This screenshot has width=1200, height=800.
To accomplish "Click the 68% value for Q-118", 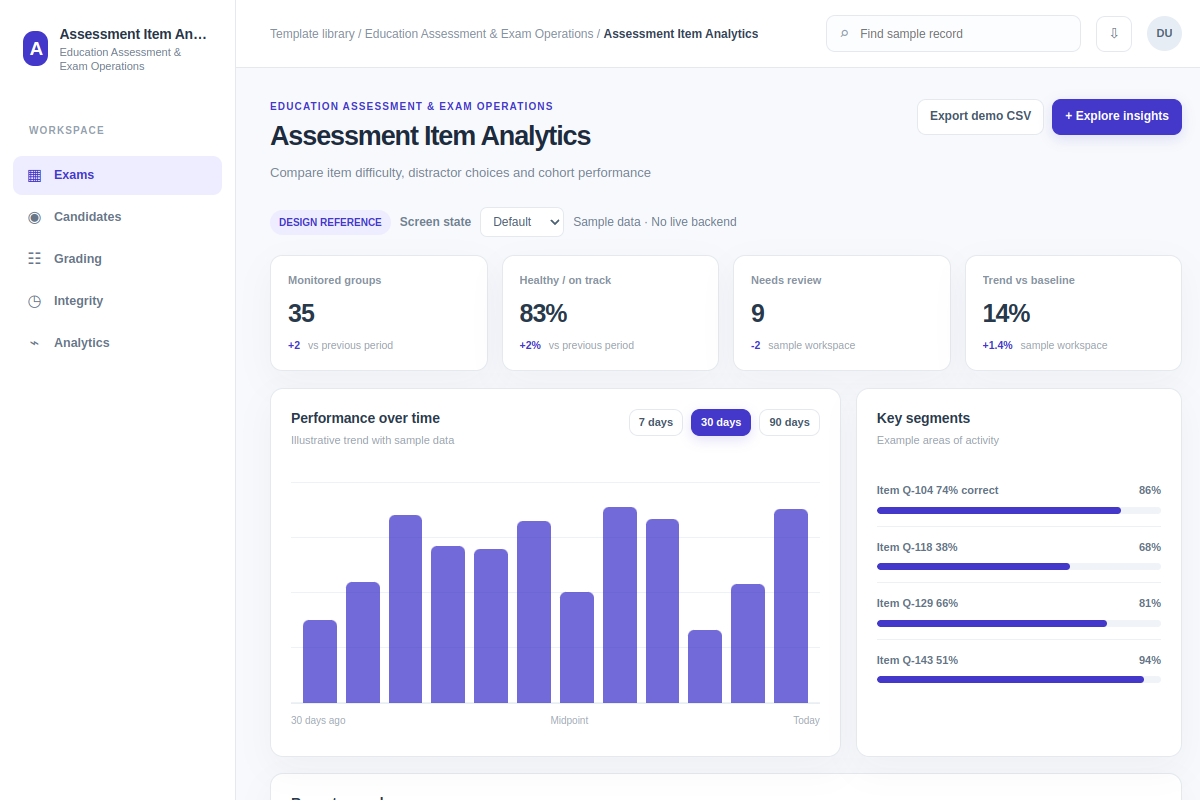I will (1150, 547).
